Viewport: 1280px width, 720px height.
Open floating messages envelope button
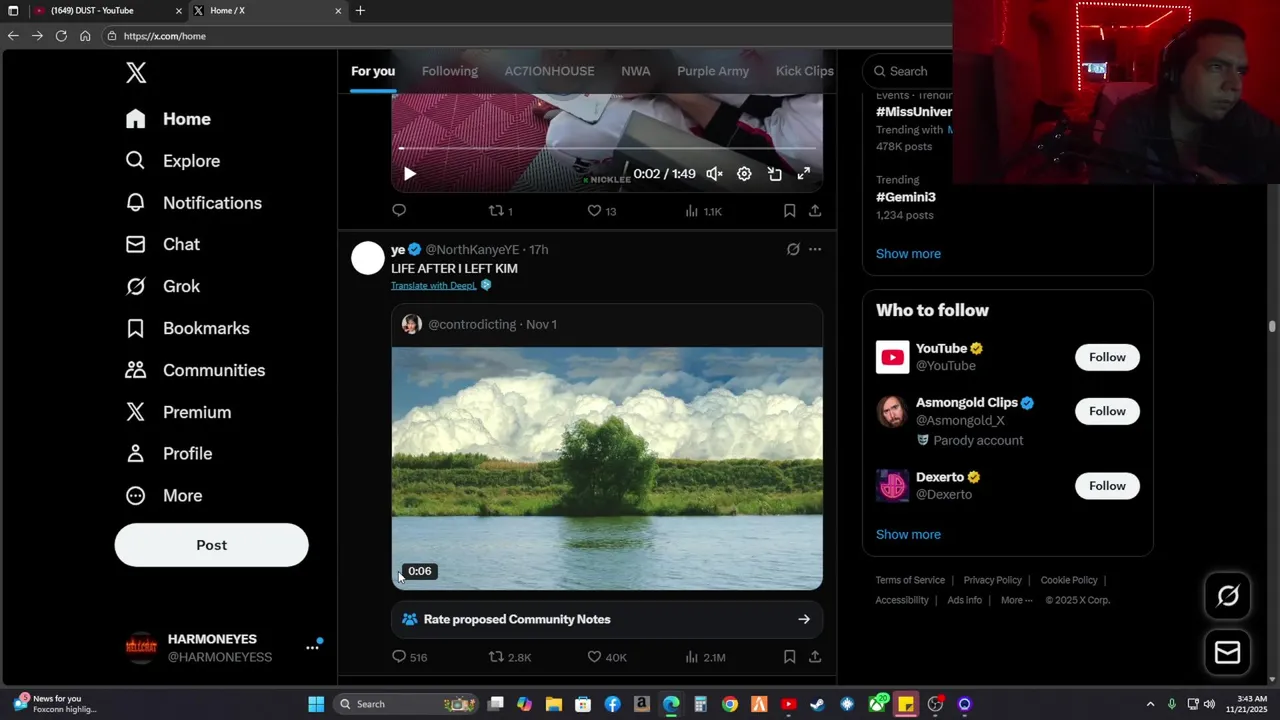pyautogui.click(x=1227, y=653)
